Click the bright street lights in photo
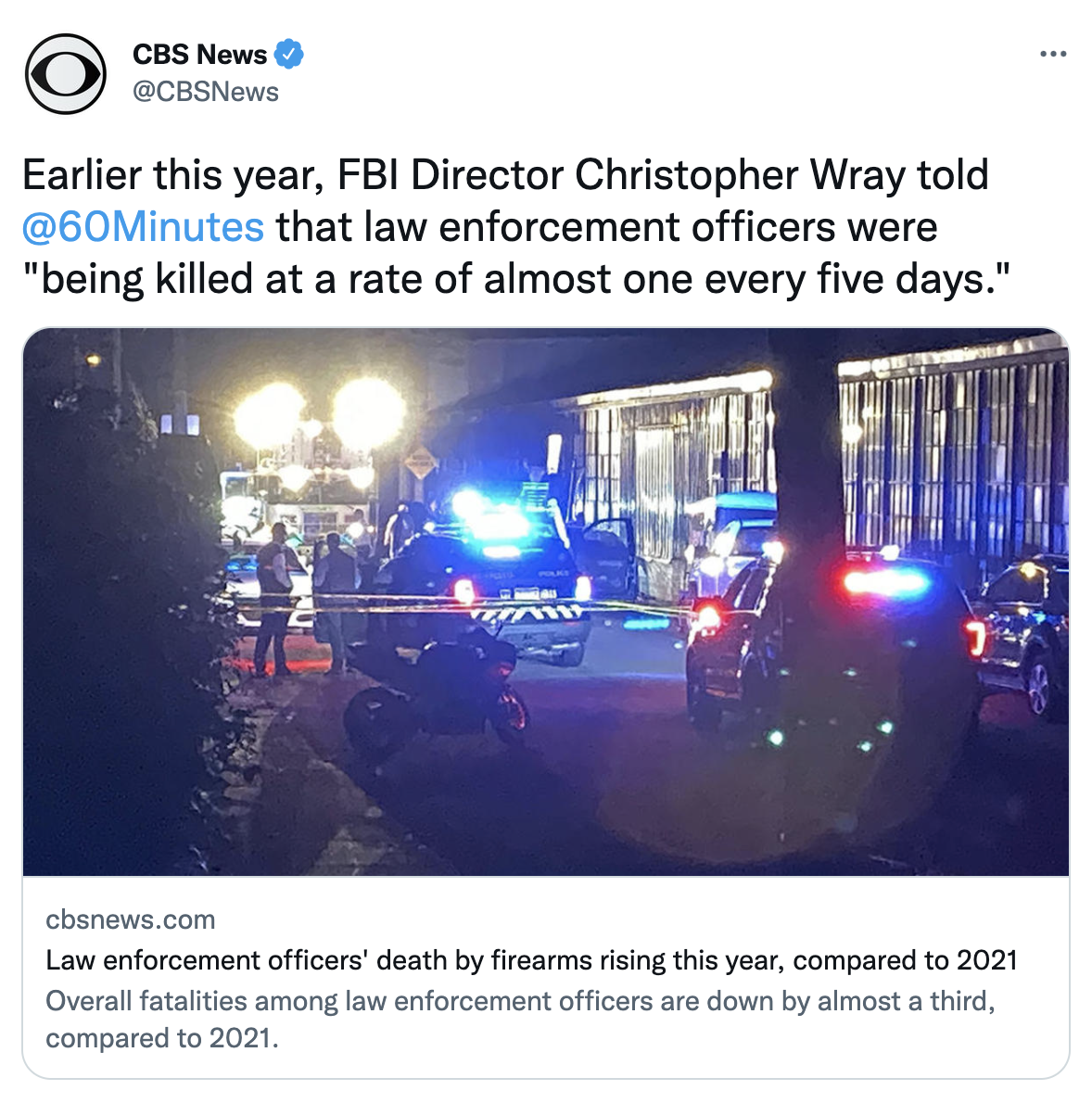This screenshot has height=1103, width=1092. 320,416
